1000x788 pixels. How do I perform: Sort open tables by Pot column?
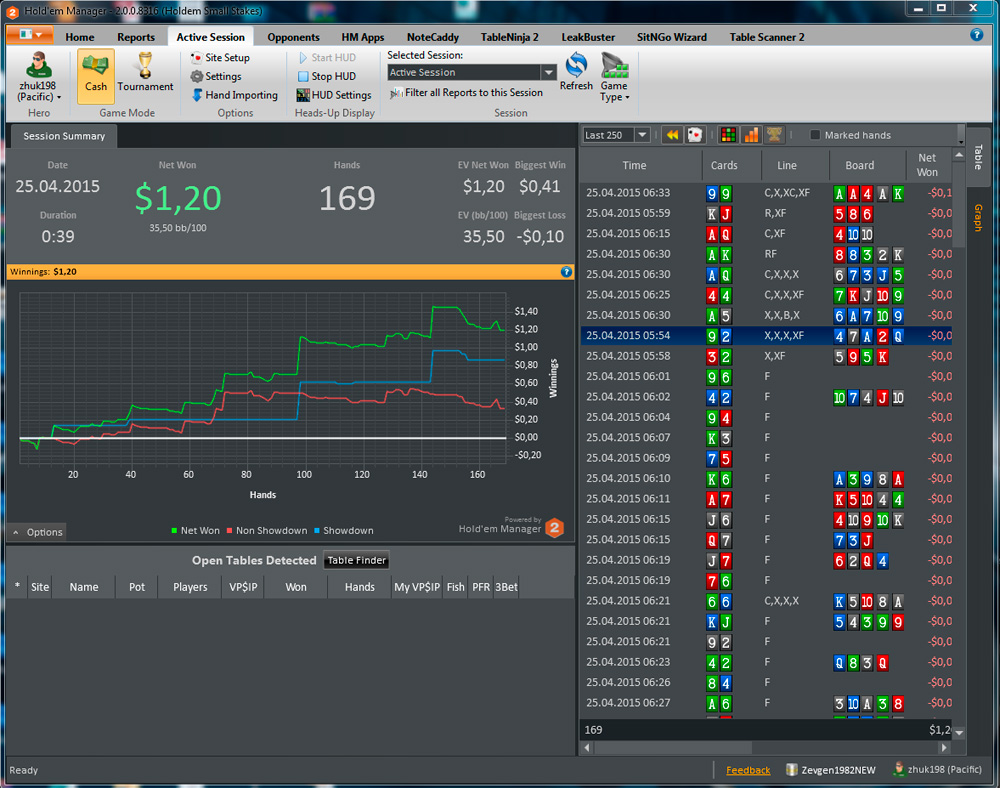pos(137,587)
